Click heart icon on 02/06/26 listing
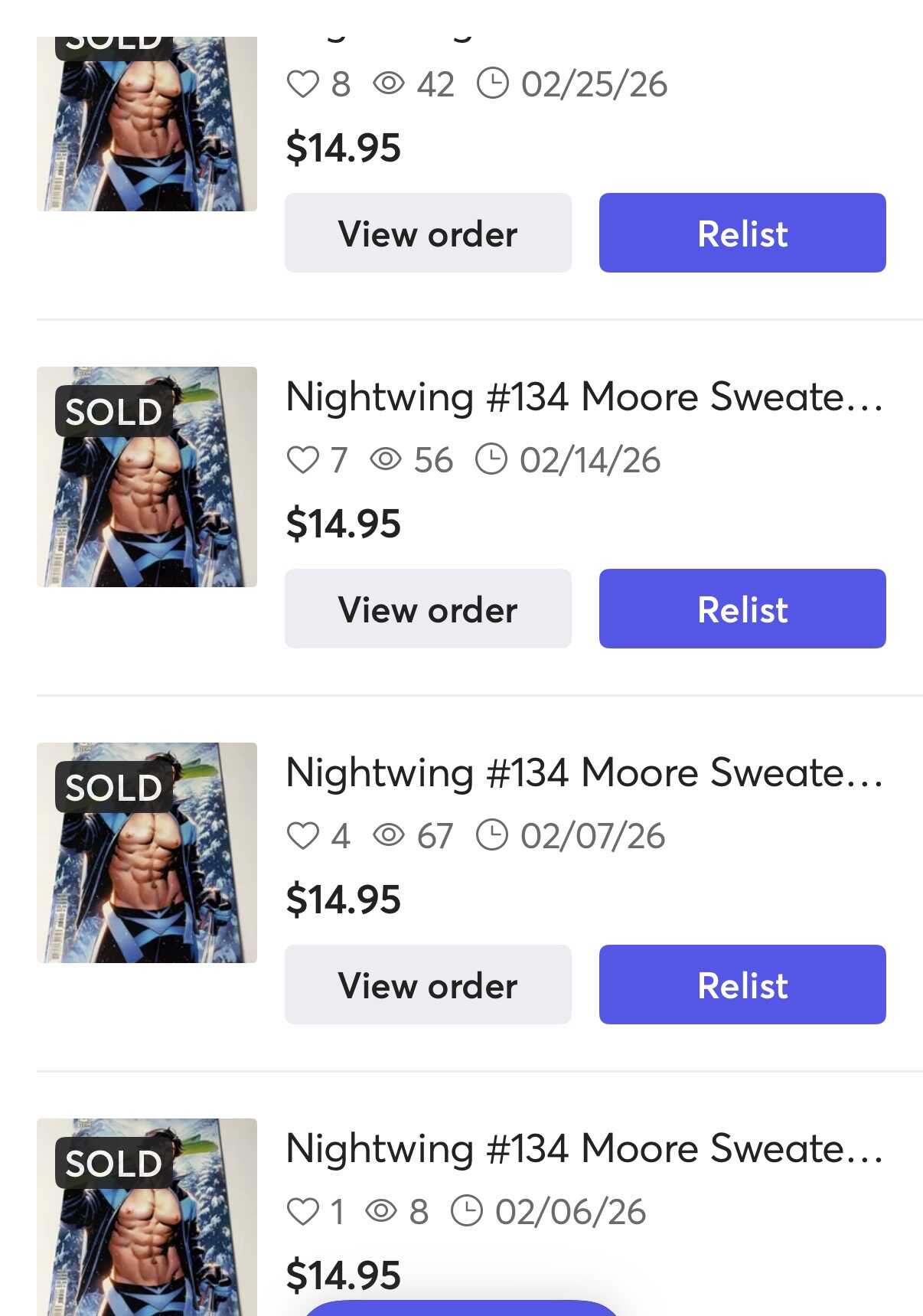923x1316 pixels. [302, 1212]
